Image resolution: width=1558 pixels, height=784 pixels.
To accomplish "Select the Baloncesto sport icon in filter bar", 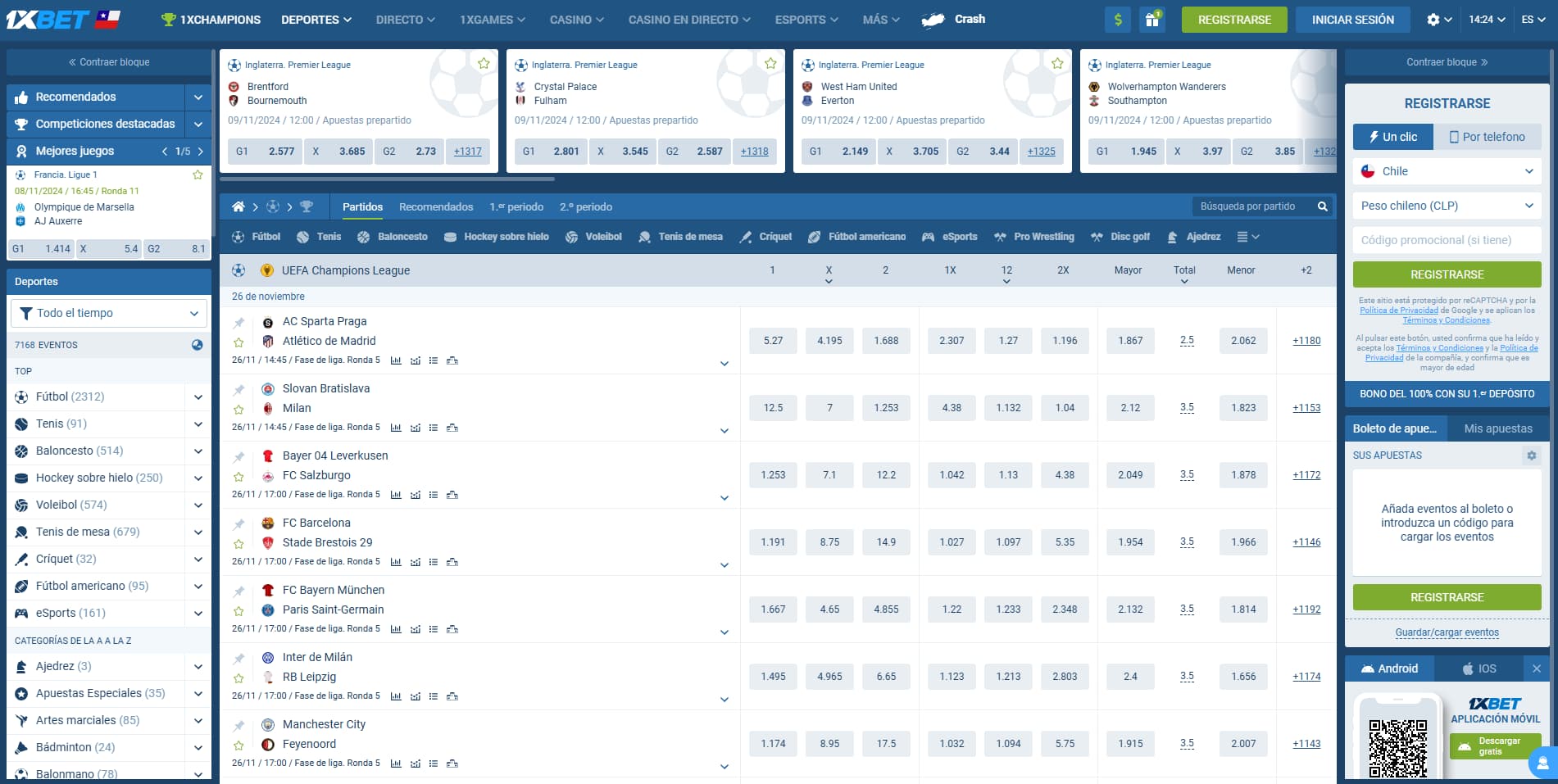I will tap(363, 237).
